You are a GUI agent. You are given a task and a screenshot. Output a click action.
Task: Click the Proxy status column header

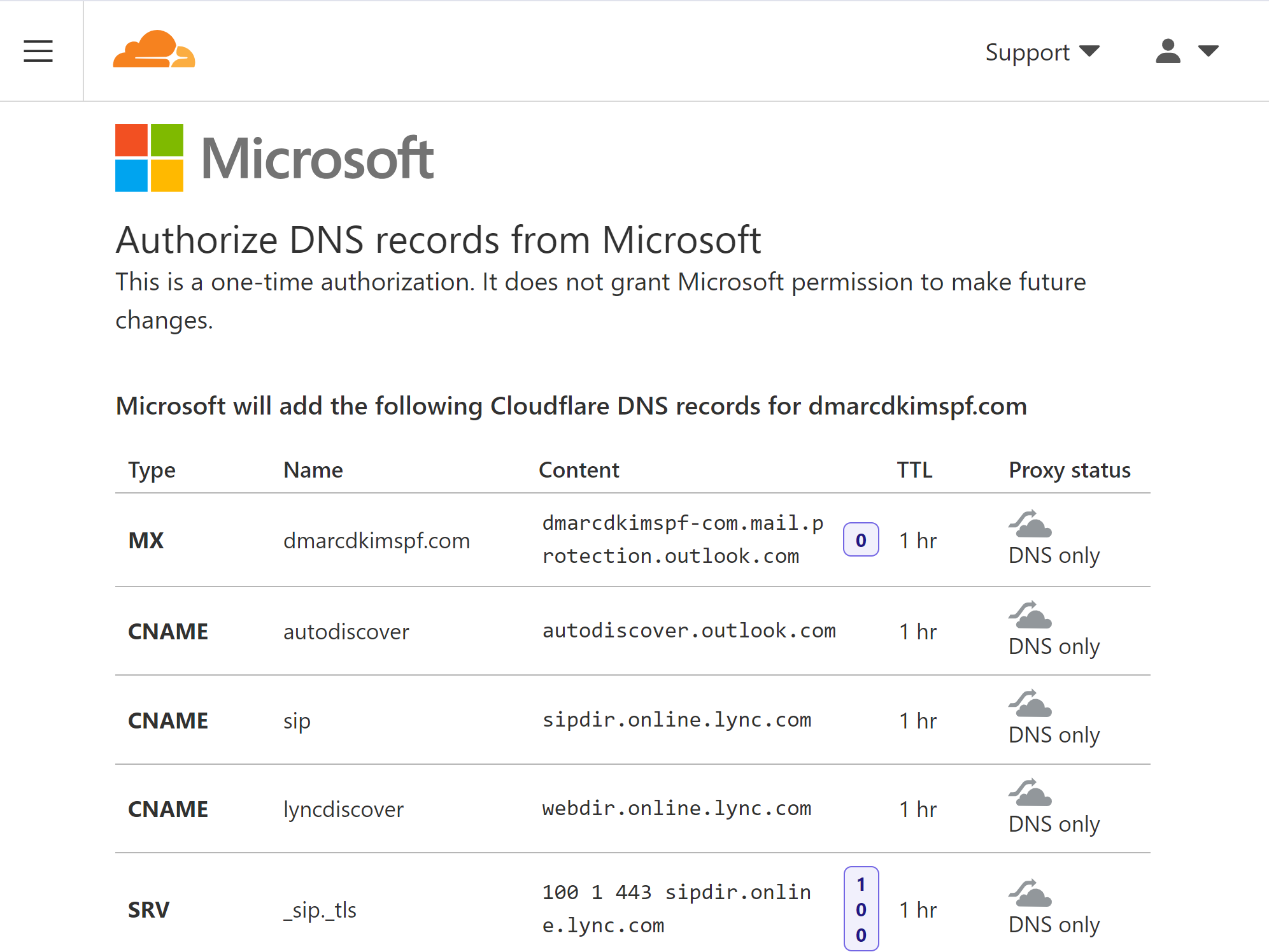click(1070, 470)
